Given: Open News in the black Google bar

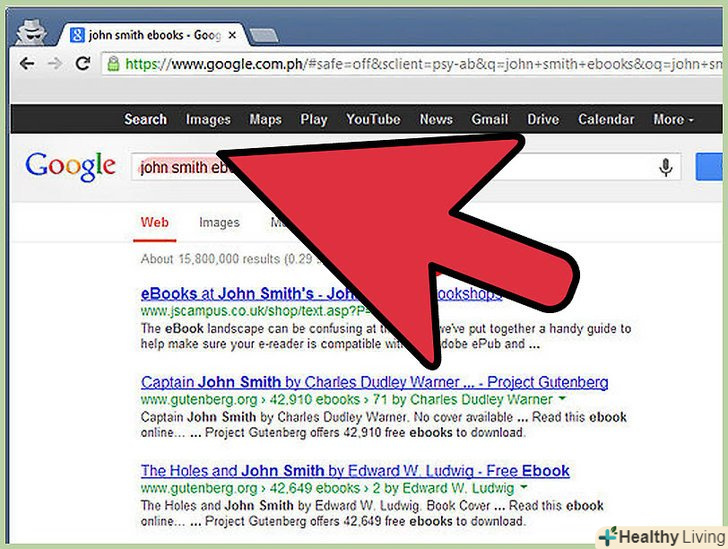Looking at the screenshot, I should pyautogui.click(x=436, y=119).
